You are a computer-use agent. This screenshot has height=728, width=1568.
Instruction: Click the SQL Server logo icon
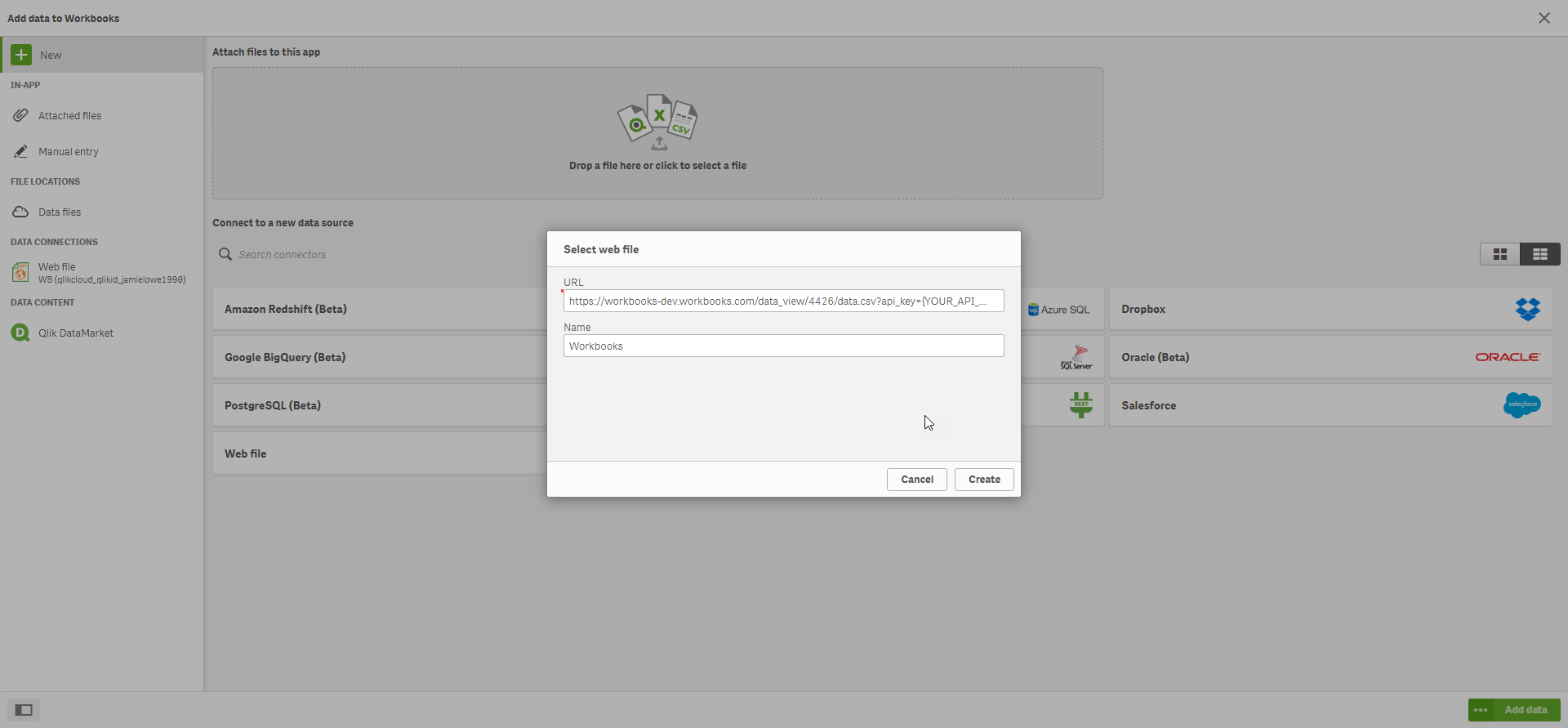1076,357
